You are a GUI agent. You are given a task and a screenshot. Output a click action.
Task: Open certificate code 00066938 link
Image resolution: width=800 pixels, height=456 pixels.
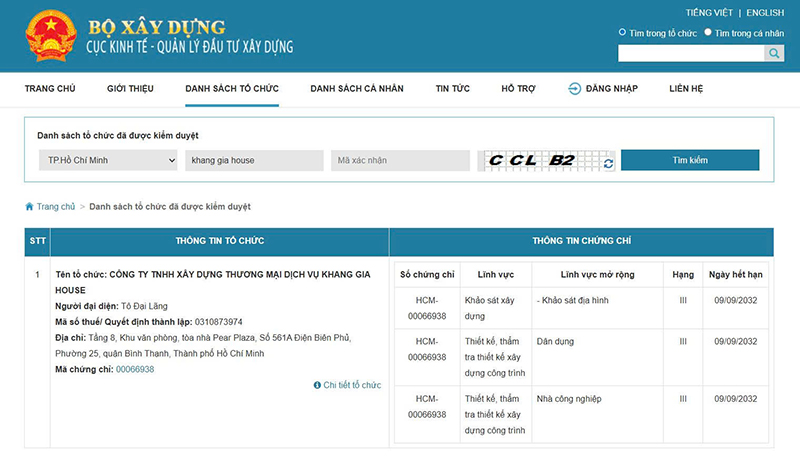pyautogui.click(x=135, y=369)
